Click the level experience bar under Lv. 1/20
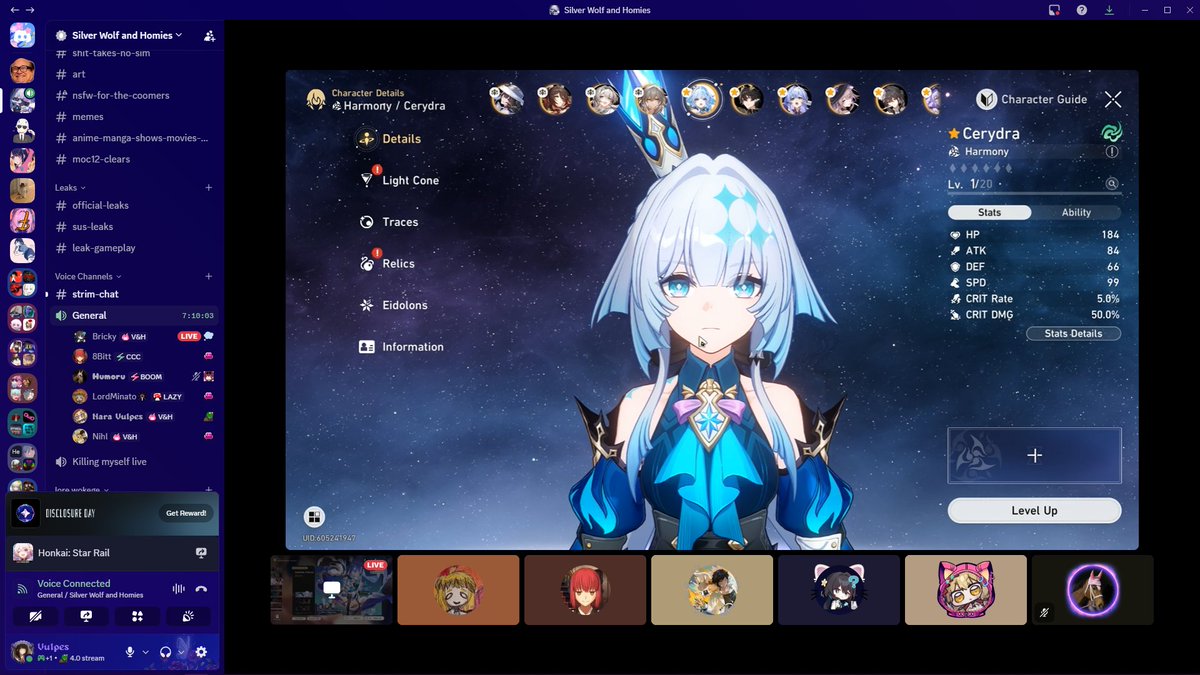The image size is (1200, 675). 1033,193
